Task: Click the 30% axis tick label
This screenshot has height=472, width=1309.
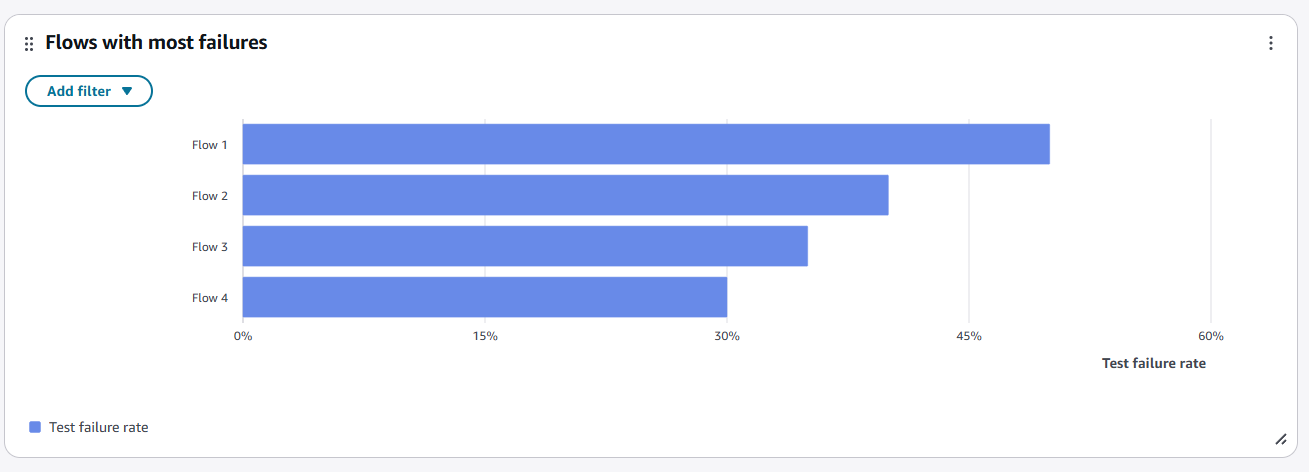Action: pos(727,336)
